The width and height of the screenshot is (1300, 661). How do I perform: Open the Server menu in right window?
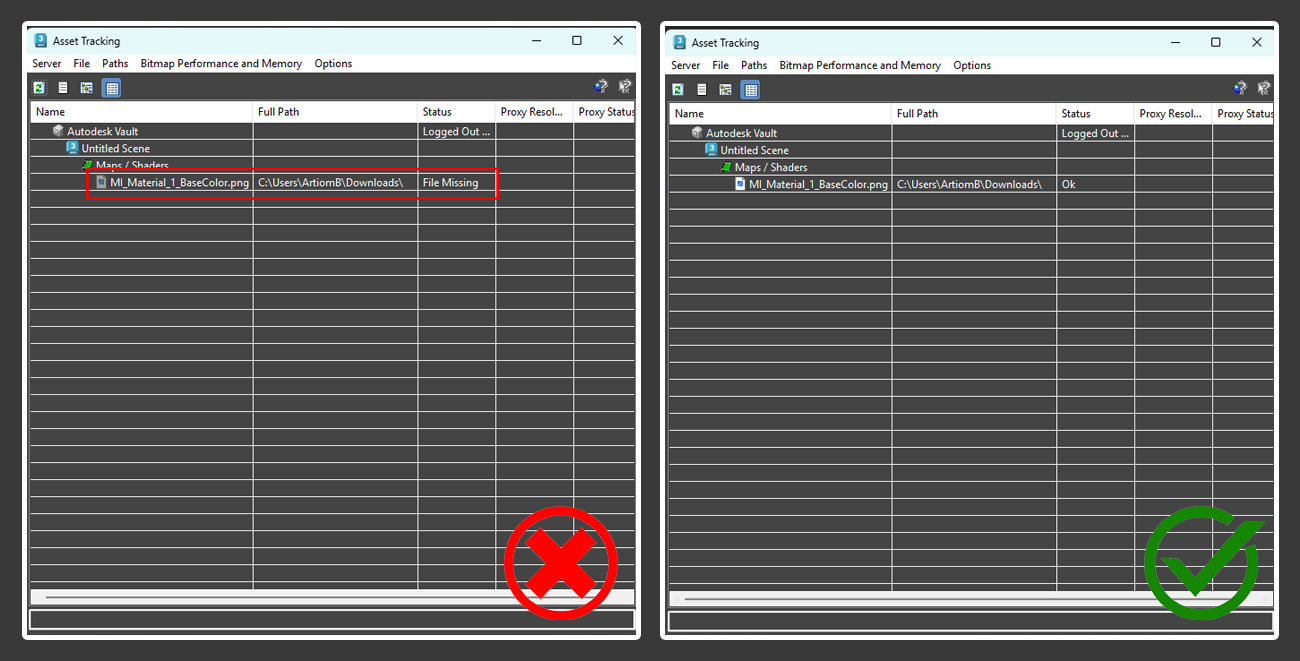click(685, 66)
